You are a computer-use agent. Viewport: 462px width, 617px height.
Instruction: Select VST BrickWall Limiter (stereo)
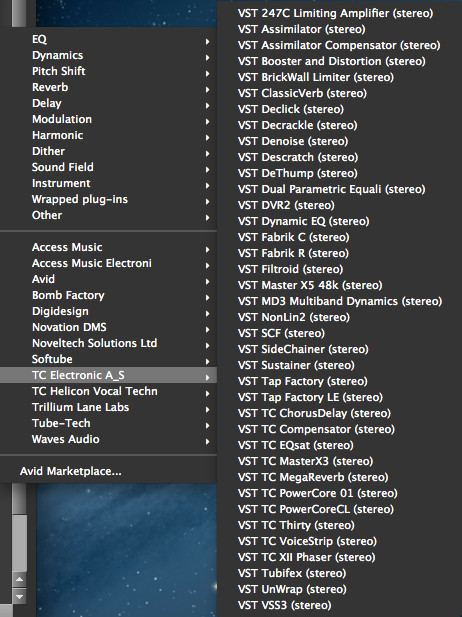[x=316, y=77]
